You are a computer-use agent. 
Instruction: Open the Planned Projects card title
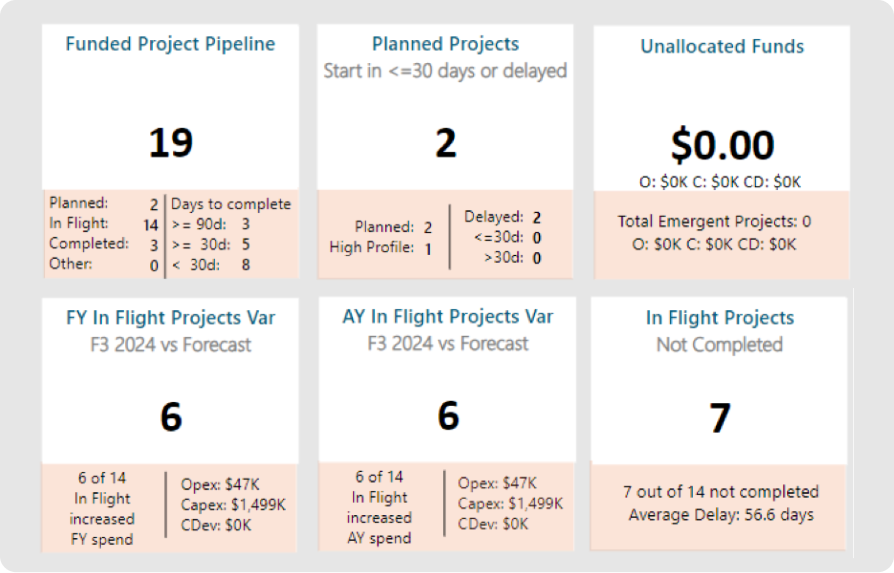pyautogui.click(x=445, y=44)
